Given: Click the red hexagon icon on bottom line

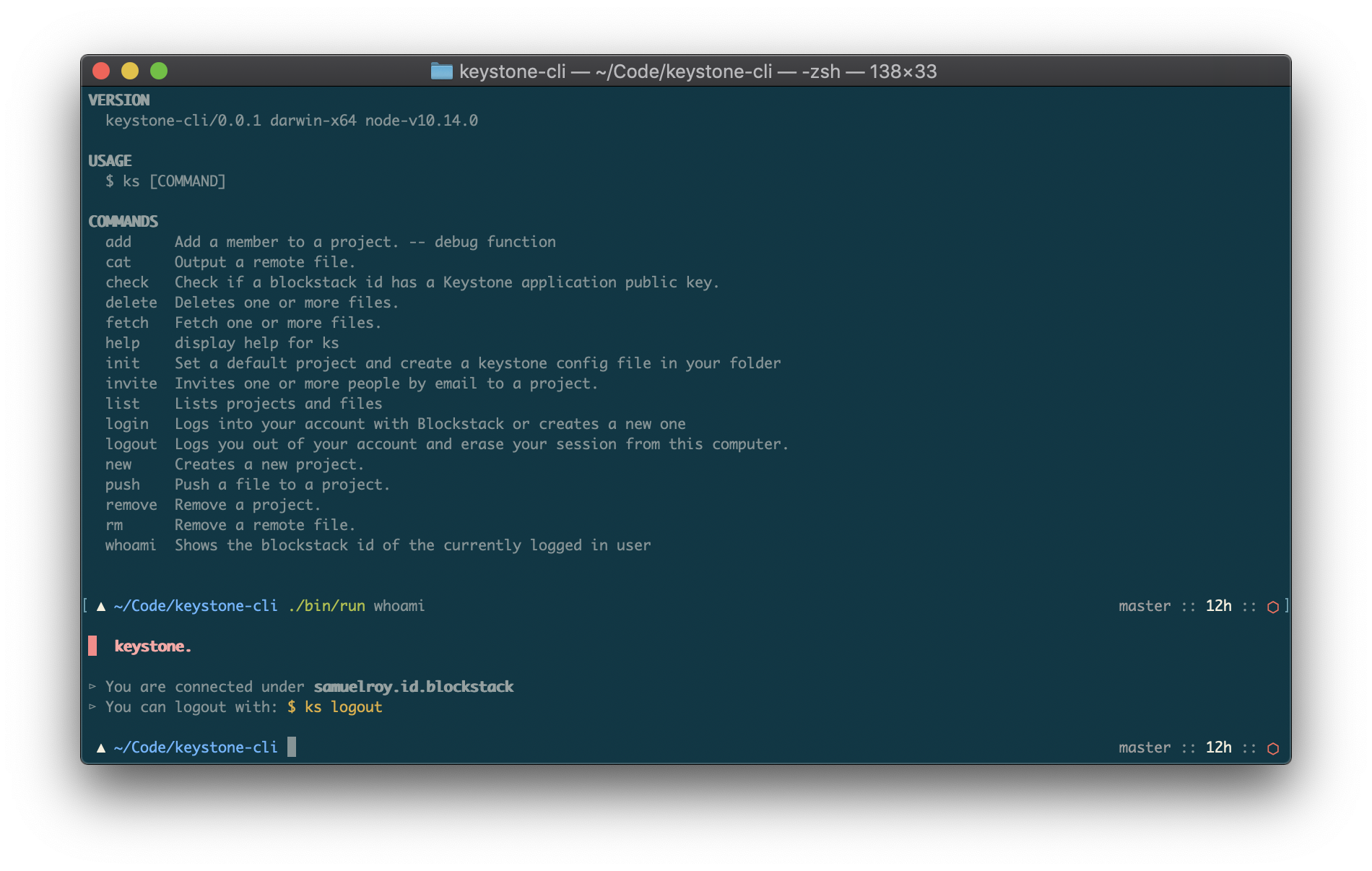Looking at the screenshot, I should [1273, 749].
